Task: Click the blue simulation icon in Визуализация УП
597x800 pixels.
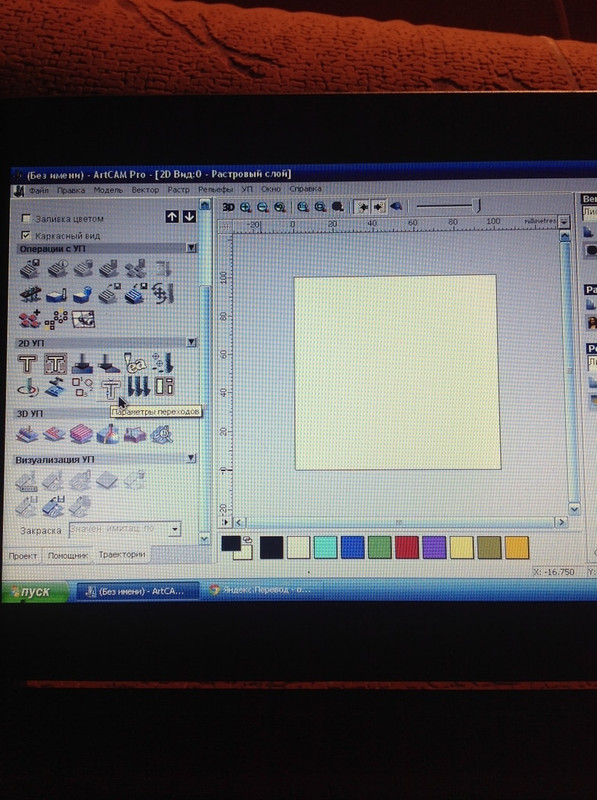Action: 53,506
